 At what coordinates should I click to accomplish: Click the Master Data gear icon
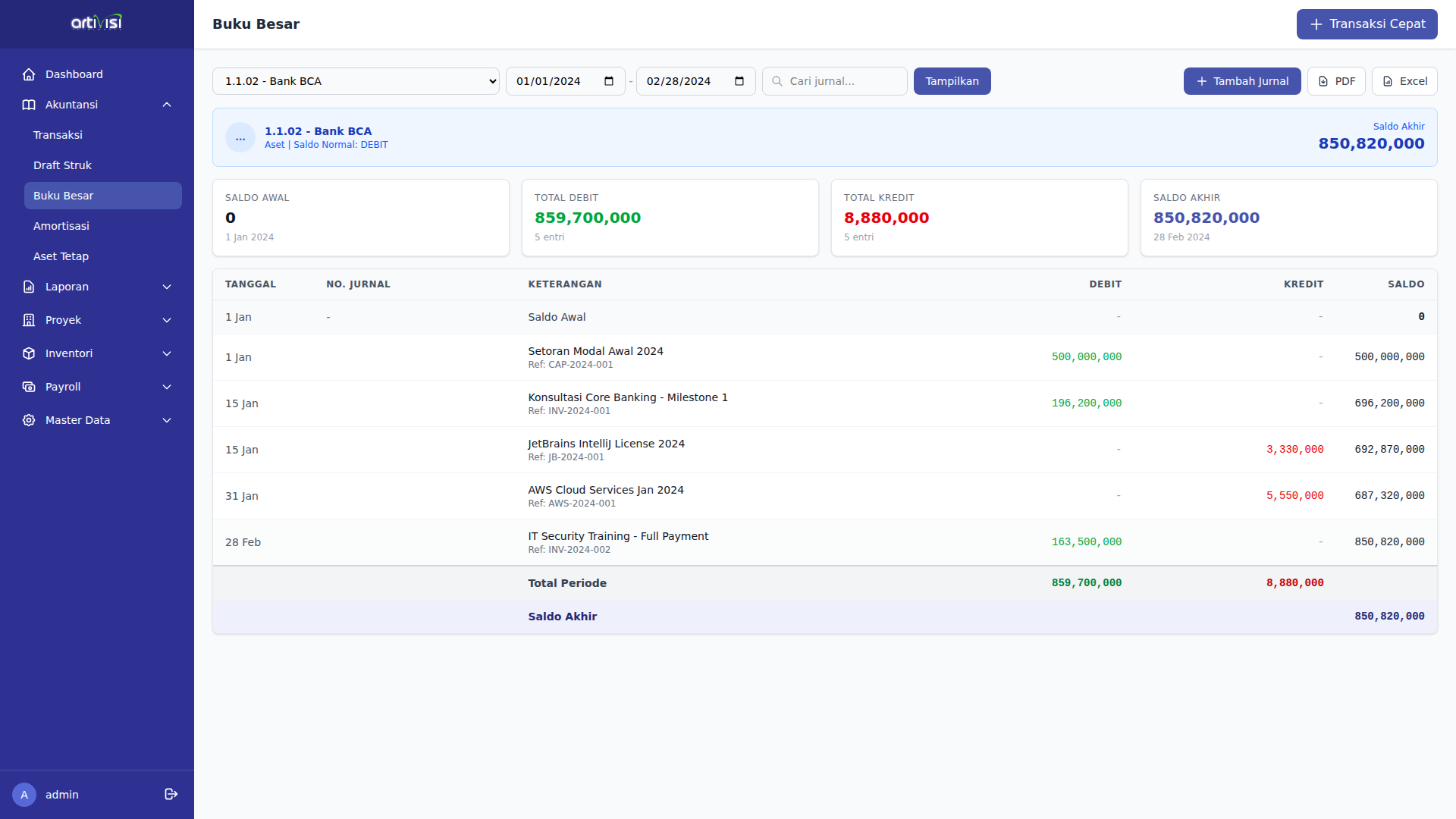[x=29, y=420]
